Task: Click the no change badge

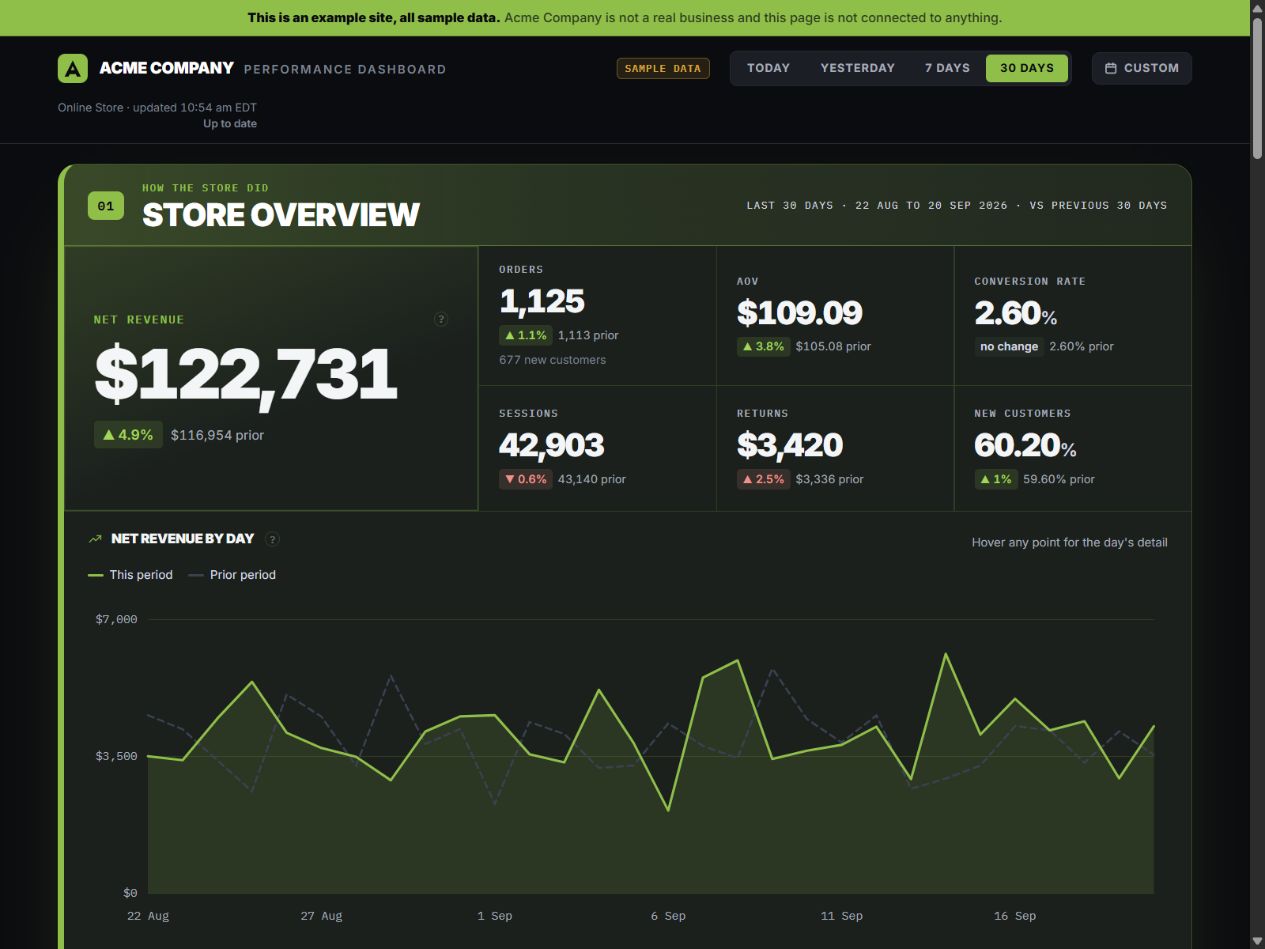Action: pyautogui.click(x=1009, y=346)
